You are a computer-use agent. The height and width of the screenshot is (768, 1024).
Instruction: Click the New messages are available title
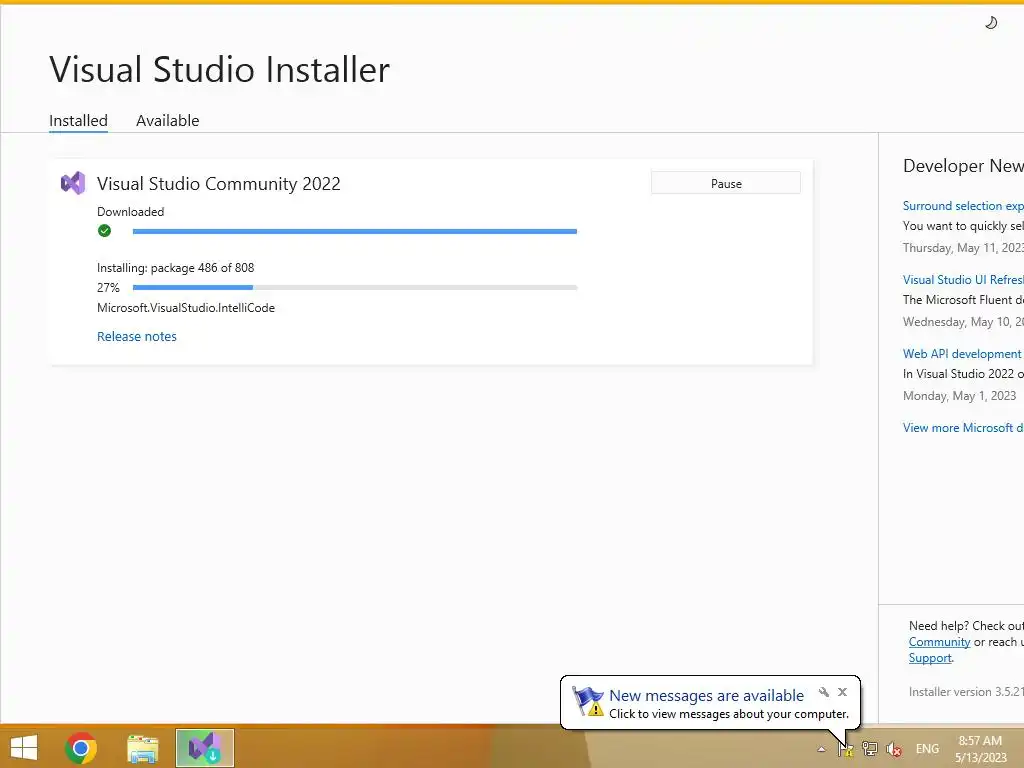tap(707, 696)
